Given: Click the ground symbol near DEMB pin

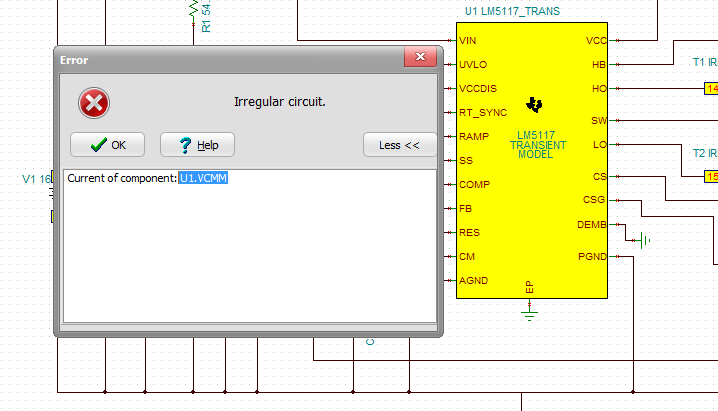Looking at the screenshot, I should coord(644,240).
